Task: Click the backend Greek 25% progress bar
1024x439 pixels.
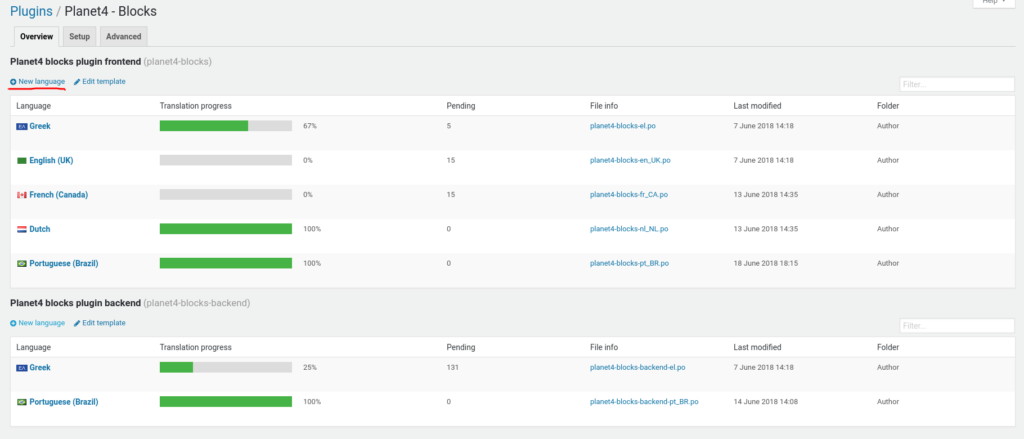Action: pos(226,367)
